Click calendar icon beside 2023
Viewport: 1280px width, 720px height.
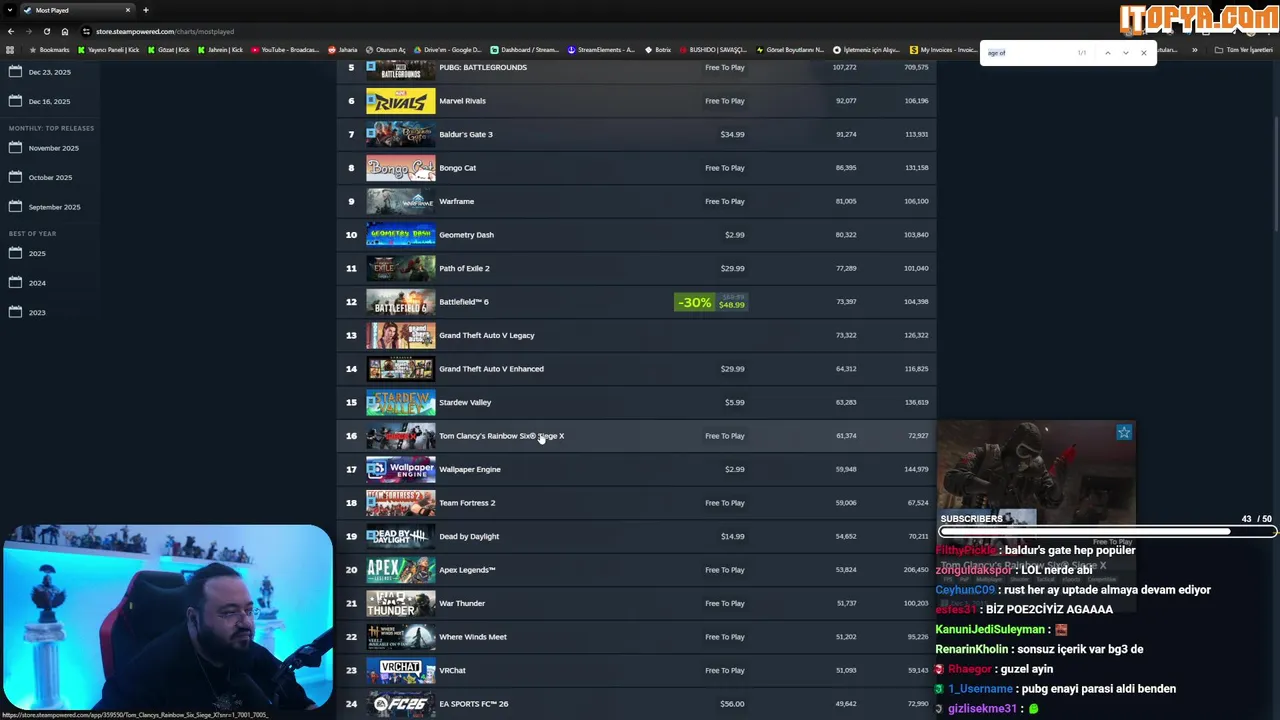pos(15,312)
